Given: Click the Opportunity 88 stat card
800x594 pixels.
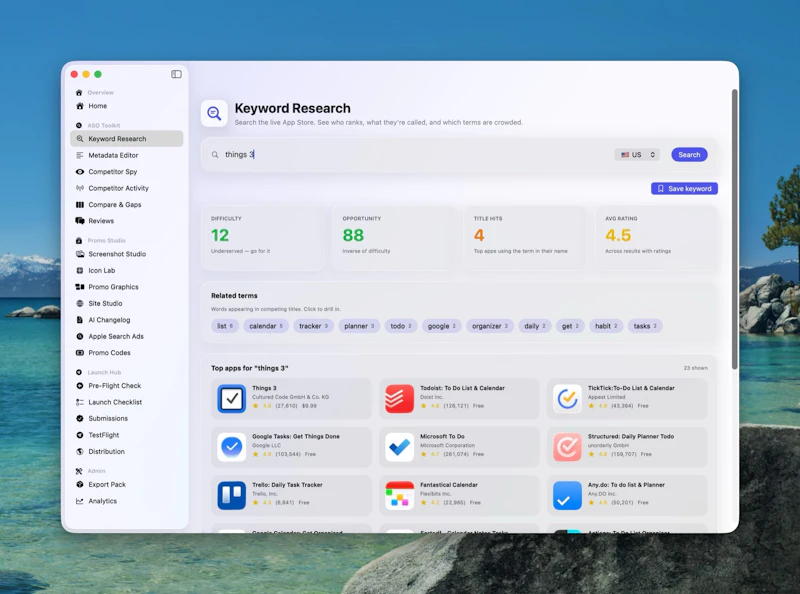Looking at the screenshot, I should point(393,237).
